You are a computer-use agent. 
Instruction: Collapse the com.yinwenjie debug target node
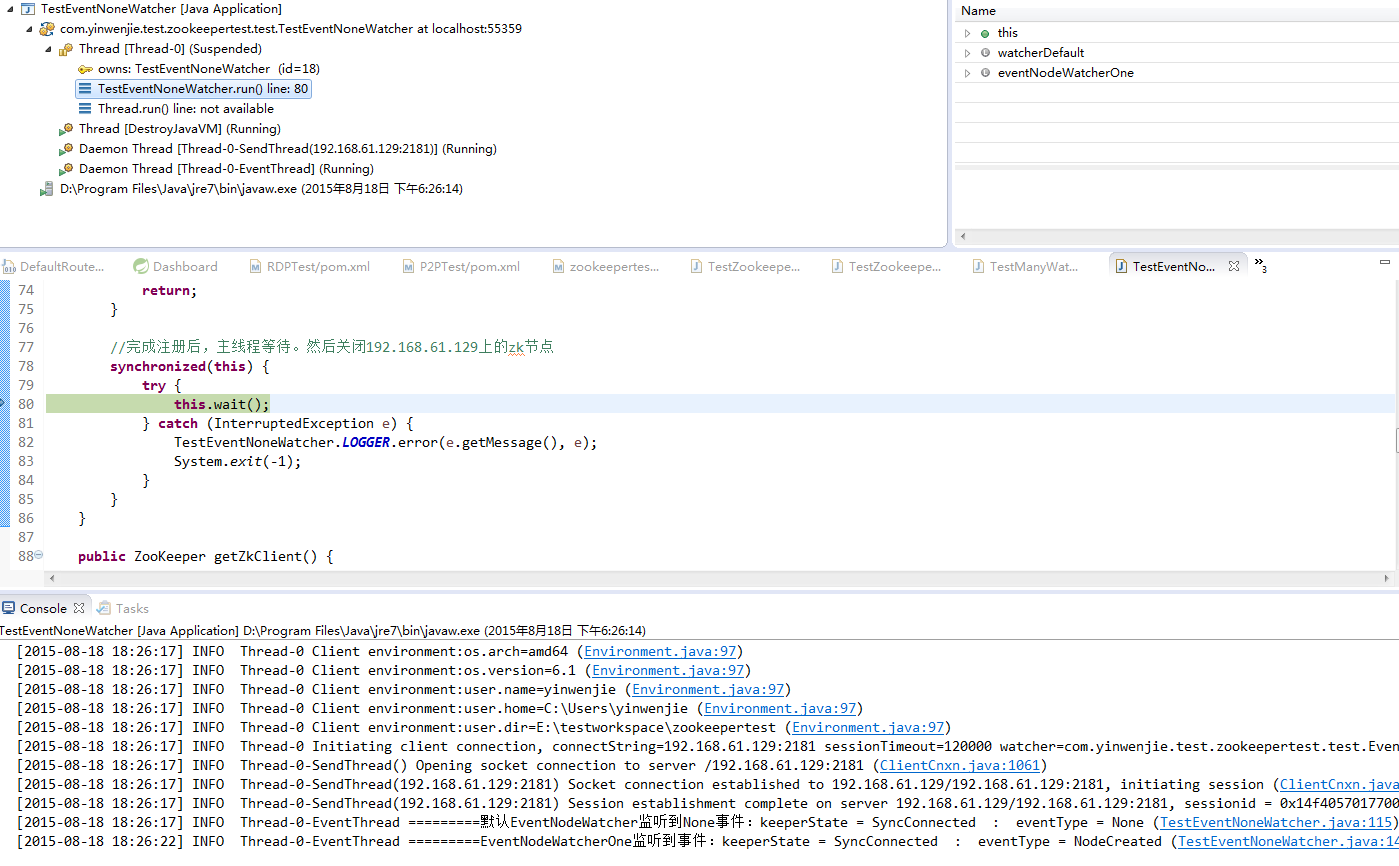29,29
